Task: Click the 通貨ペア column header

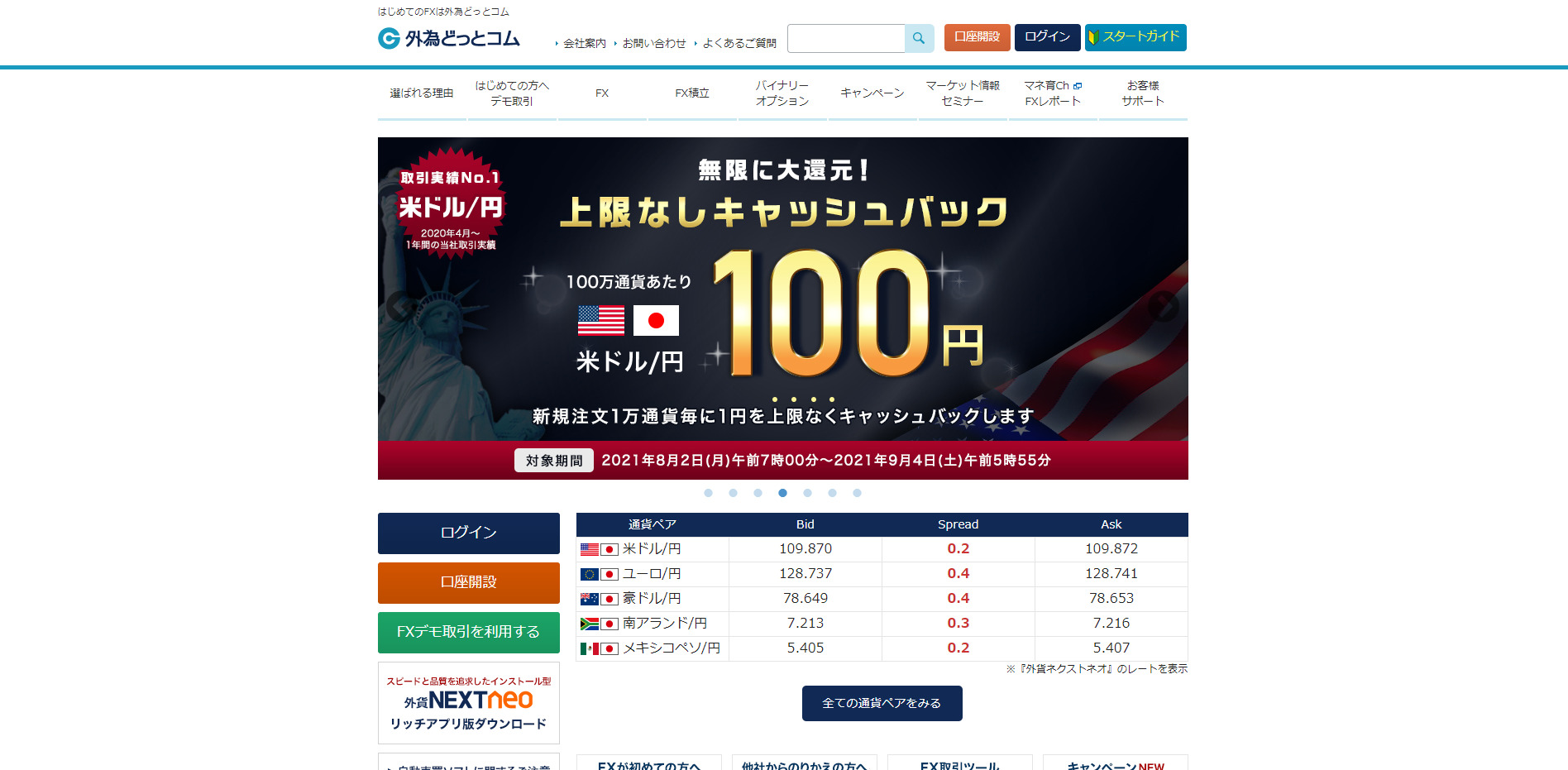Action: (x=653, y=524)
